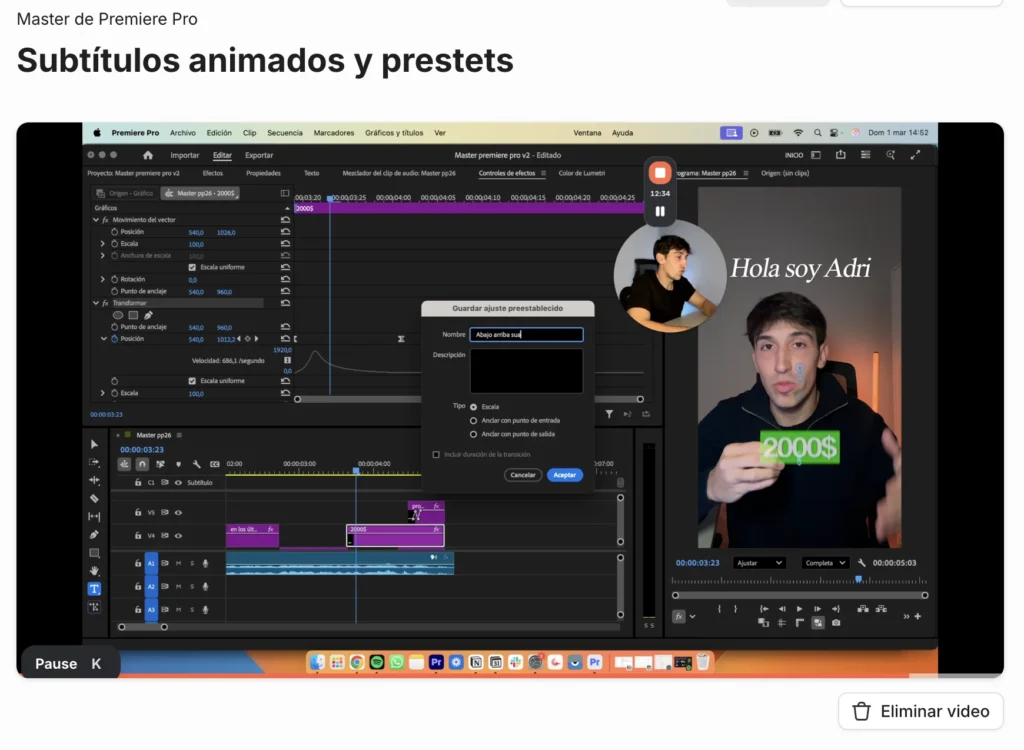Select the 'Anclar con punto de entrada' option
This screenshot has width=1024, height=750.
click(x=474, y=420)
